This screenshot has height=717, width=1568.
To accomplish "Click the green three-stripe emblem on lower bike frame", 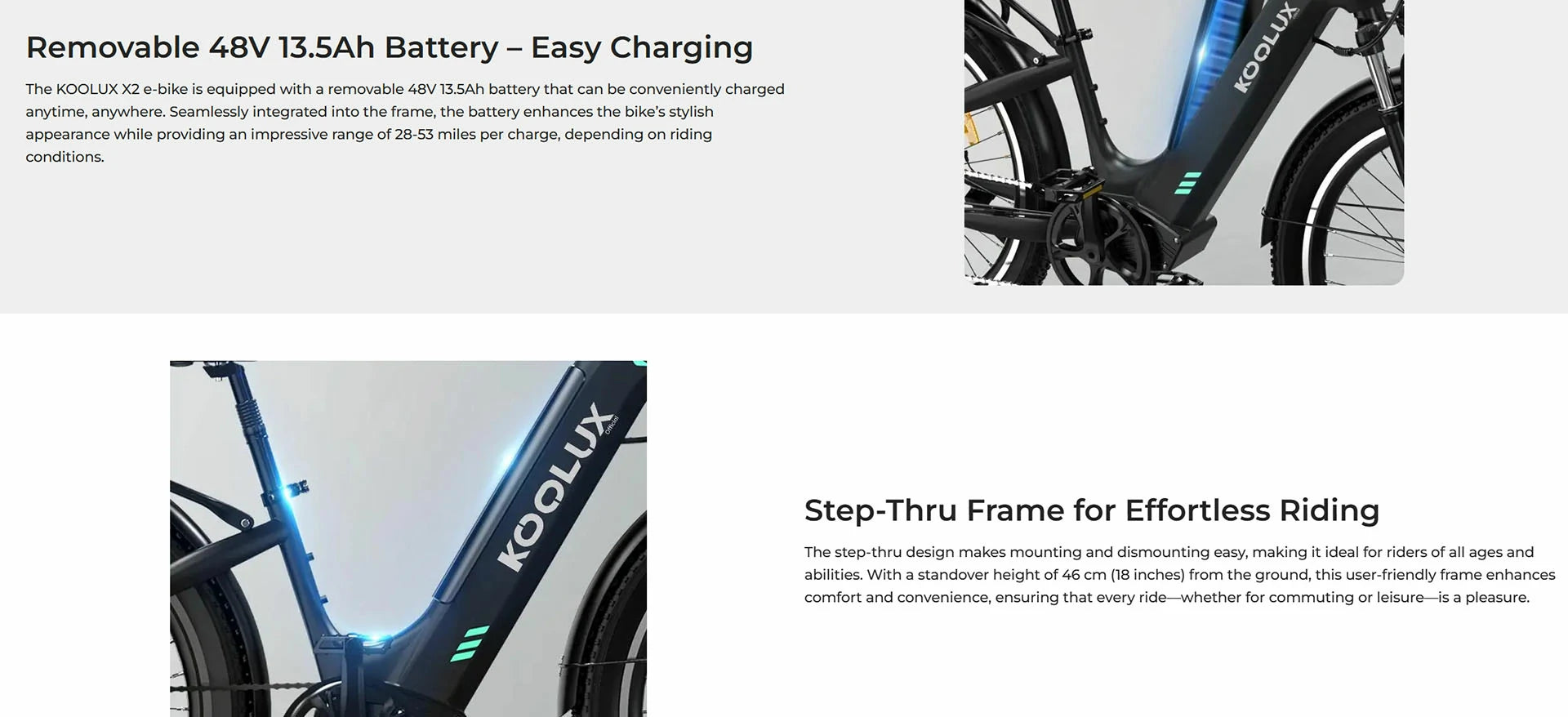I will click(470, 643).
